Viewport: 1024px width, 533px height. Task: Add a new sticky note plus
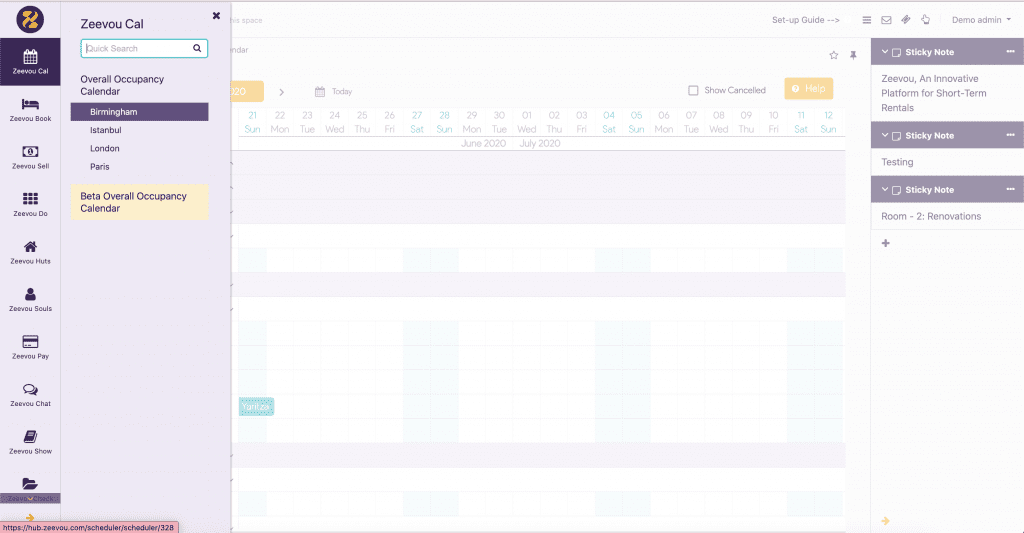(886, 243)
